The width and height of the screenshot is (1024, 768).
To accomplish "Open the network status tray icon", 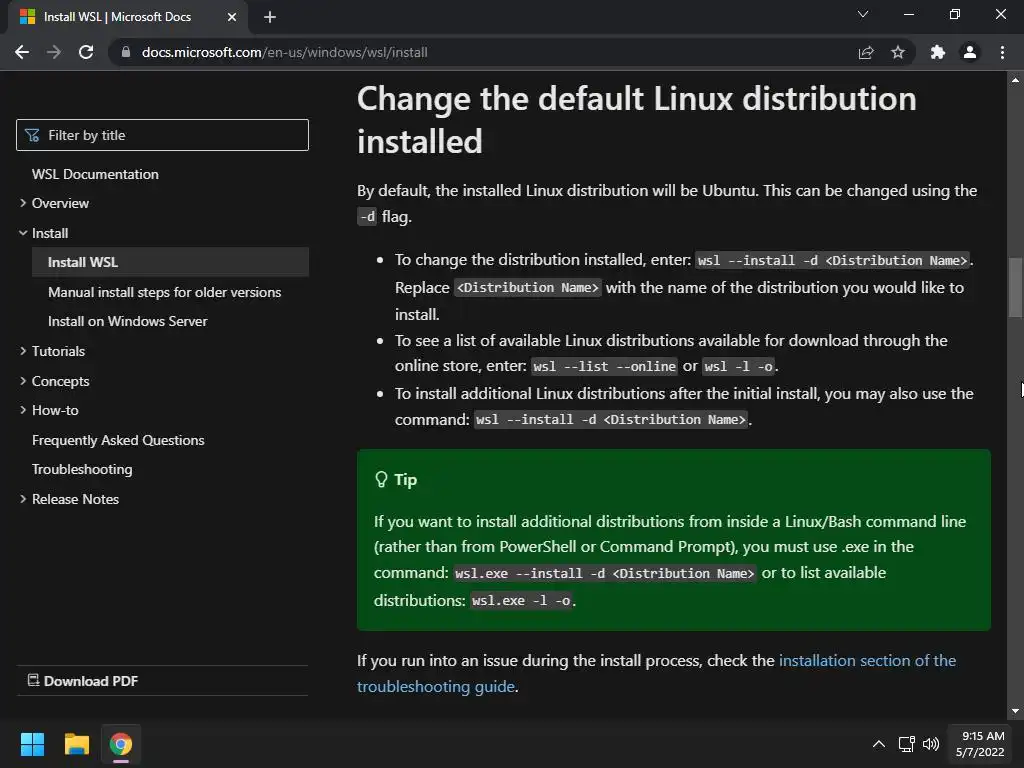I will (906, 744).
